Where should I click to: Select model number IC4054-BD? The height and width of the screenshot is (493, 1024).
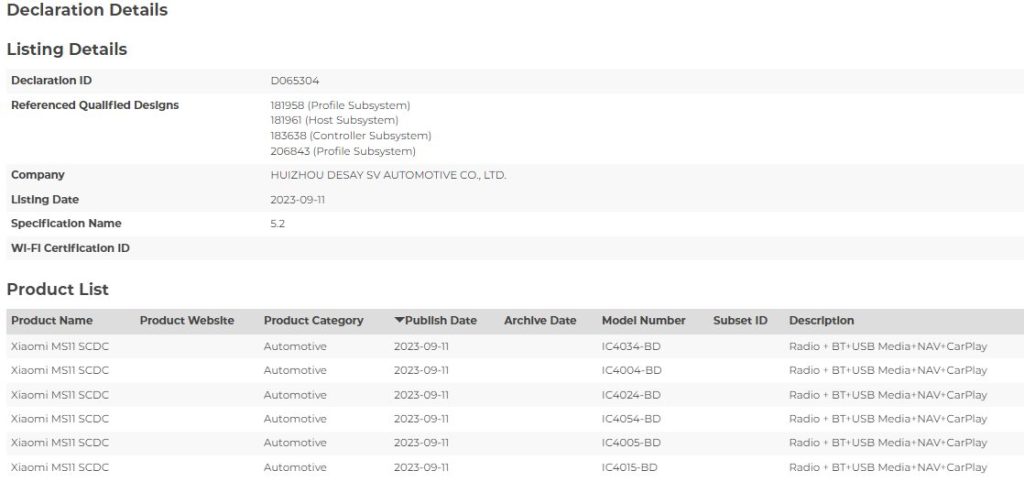pyautogui.click(x=632, y=419)
